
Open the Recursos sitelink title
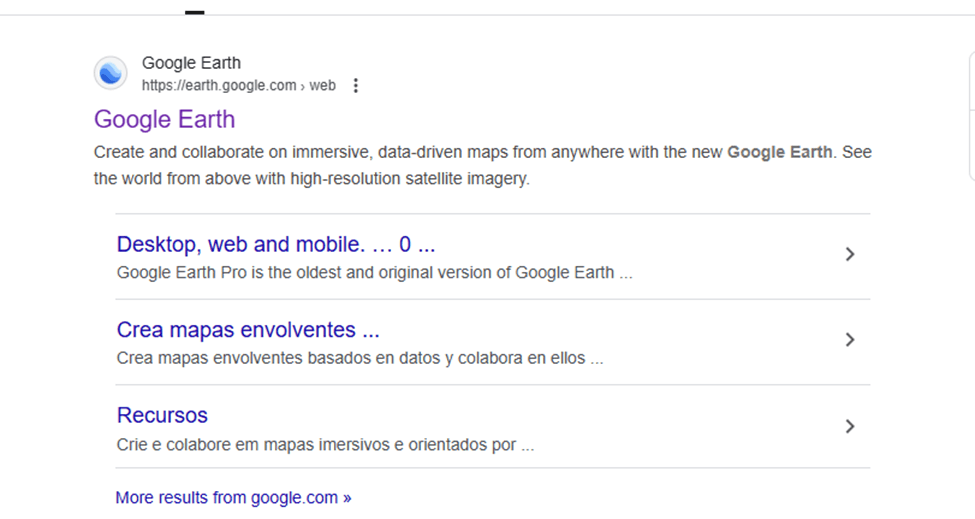tap(162, 415)
